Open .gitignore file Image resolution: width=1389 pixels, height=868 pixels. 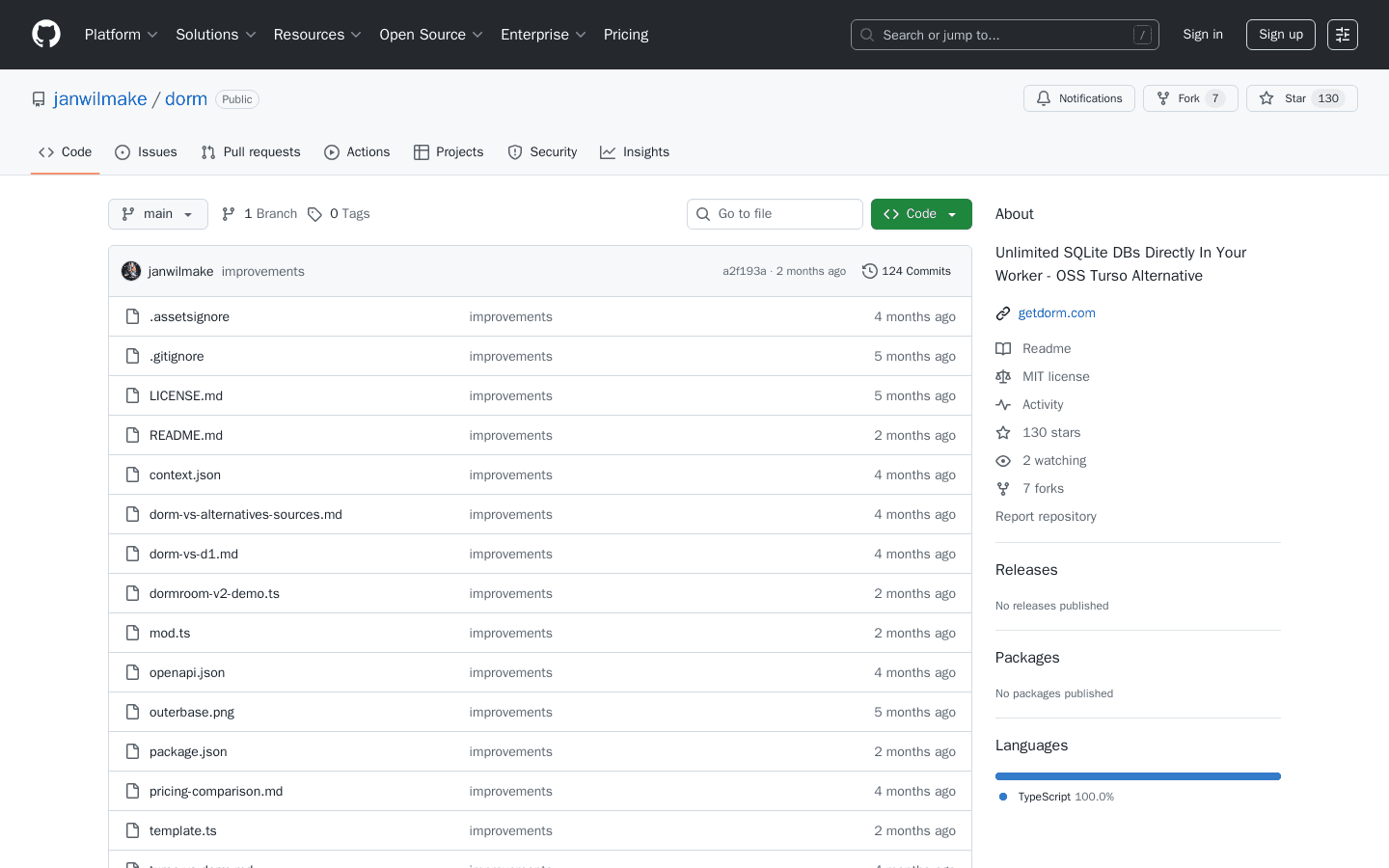(177, 356)
